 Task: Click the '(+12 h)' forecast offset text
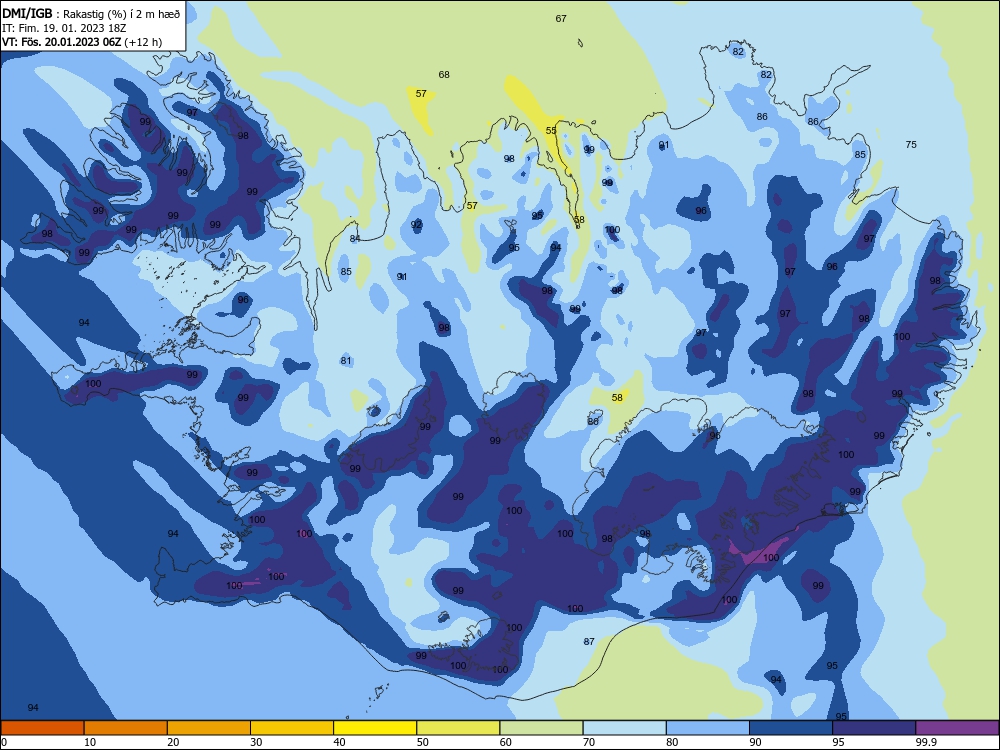[x=143, y=42]
